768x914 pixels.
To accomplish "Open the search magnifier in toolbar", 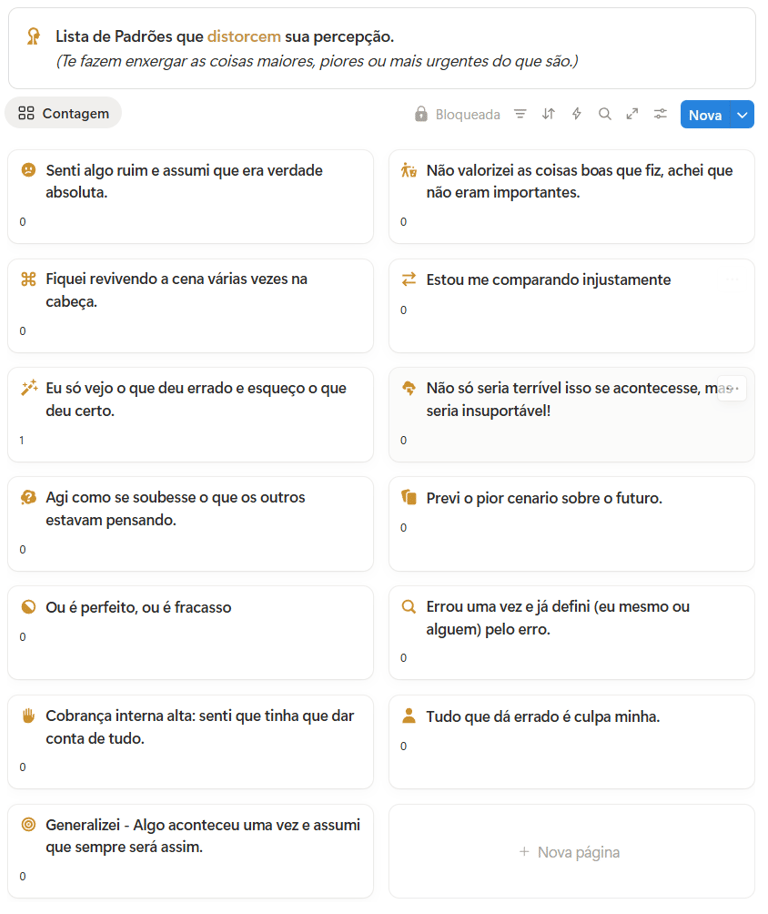I will pos(604,114).
